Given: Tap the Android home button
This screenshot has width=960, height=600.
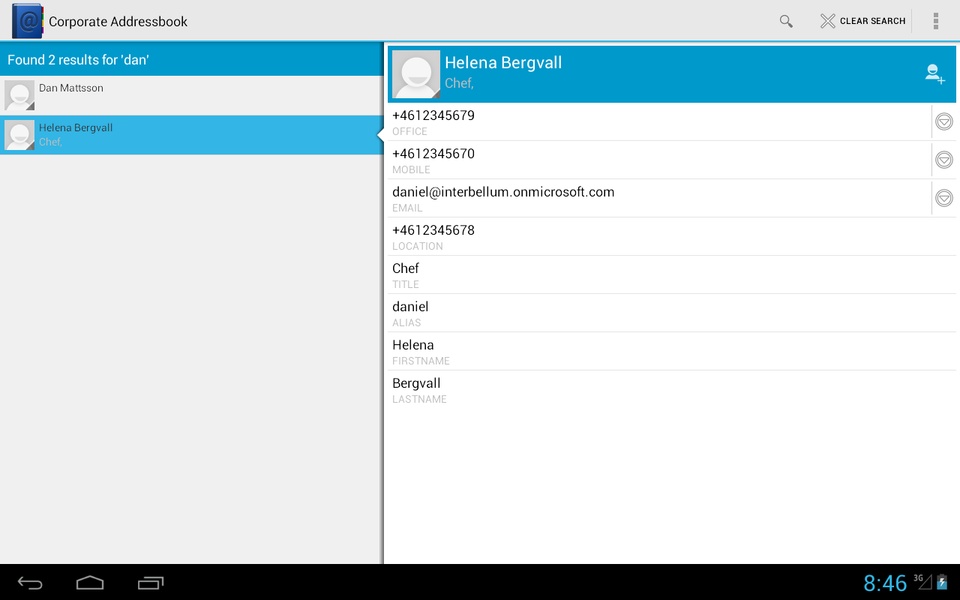Looking at the screenshot, I should click(90, 583).
